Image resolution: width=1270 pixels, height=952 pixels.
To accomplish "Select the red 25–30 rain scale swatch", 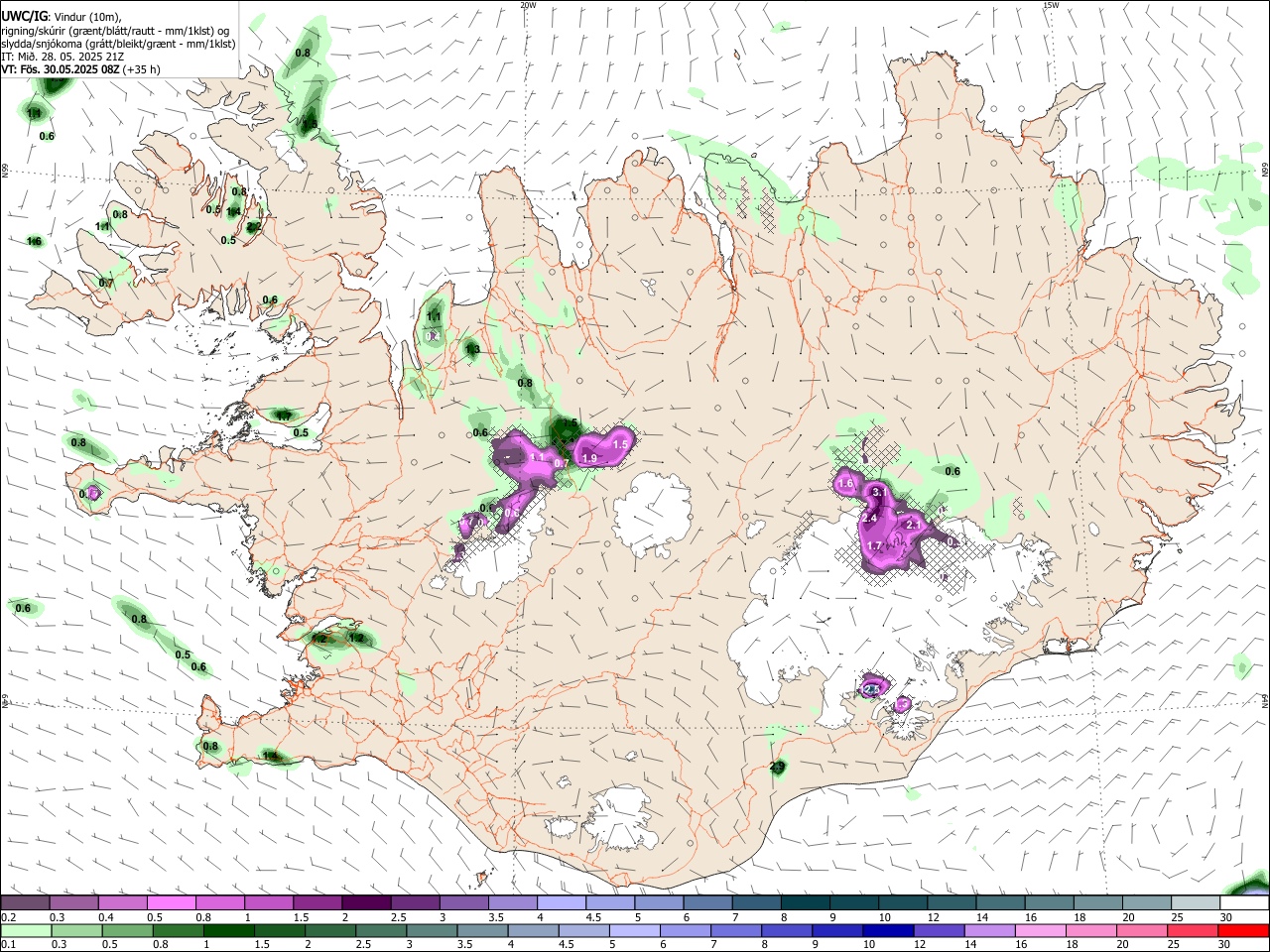I will [x=1194, y=930].
